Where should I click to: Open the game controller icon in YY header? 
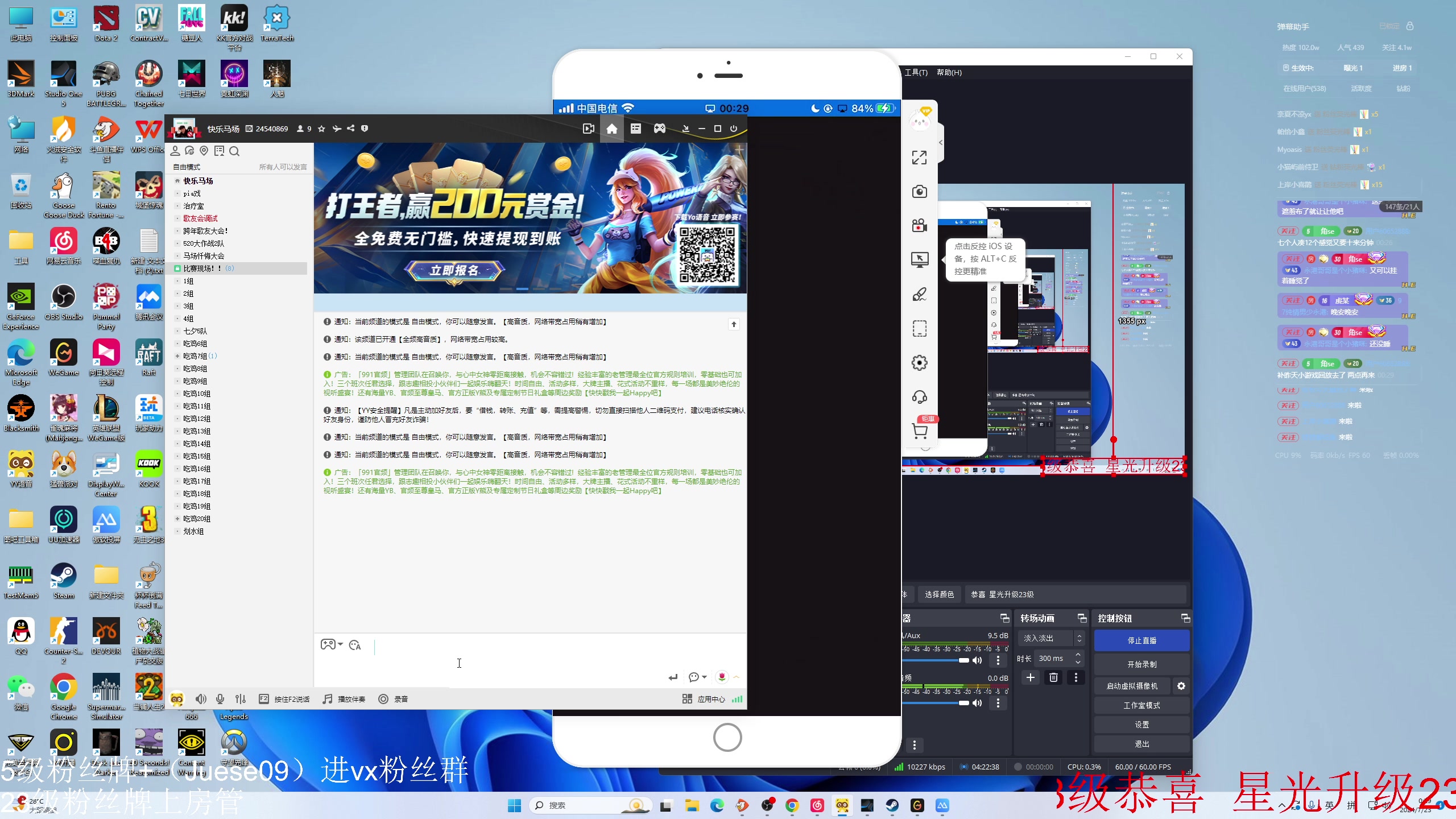tap(660, 129)
